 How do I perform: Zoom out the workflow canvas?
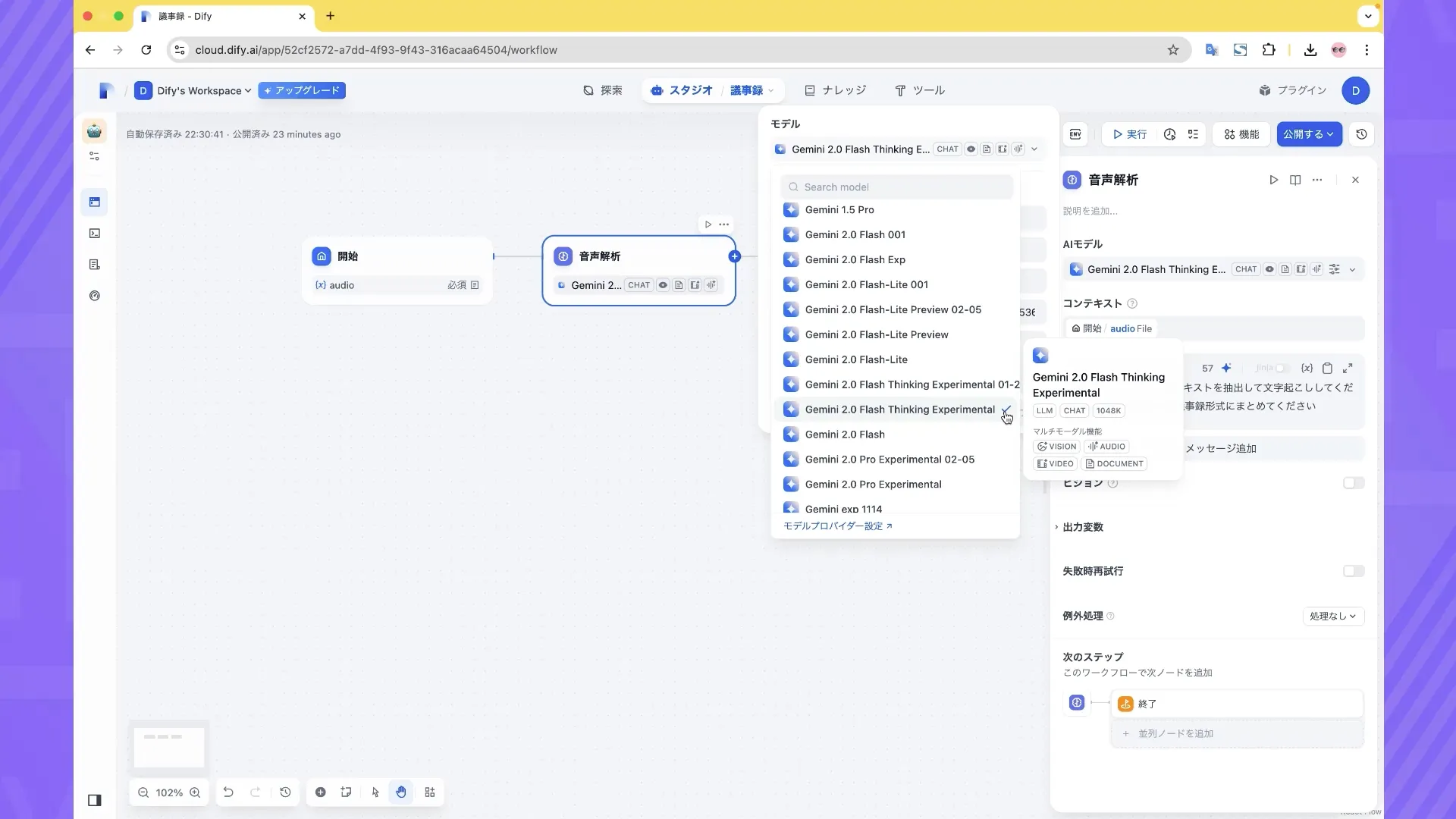(x=143, y=792)
